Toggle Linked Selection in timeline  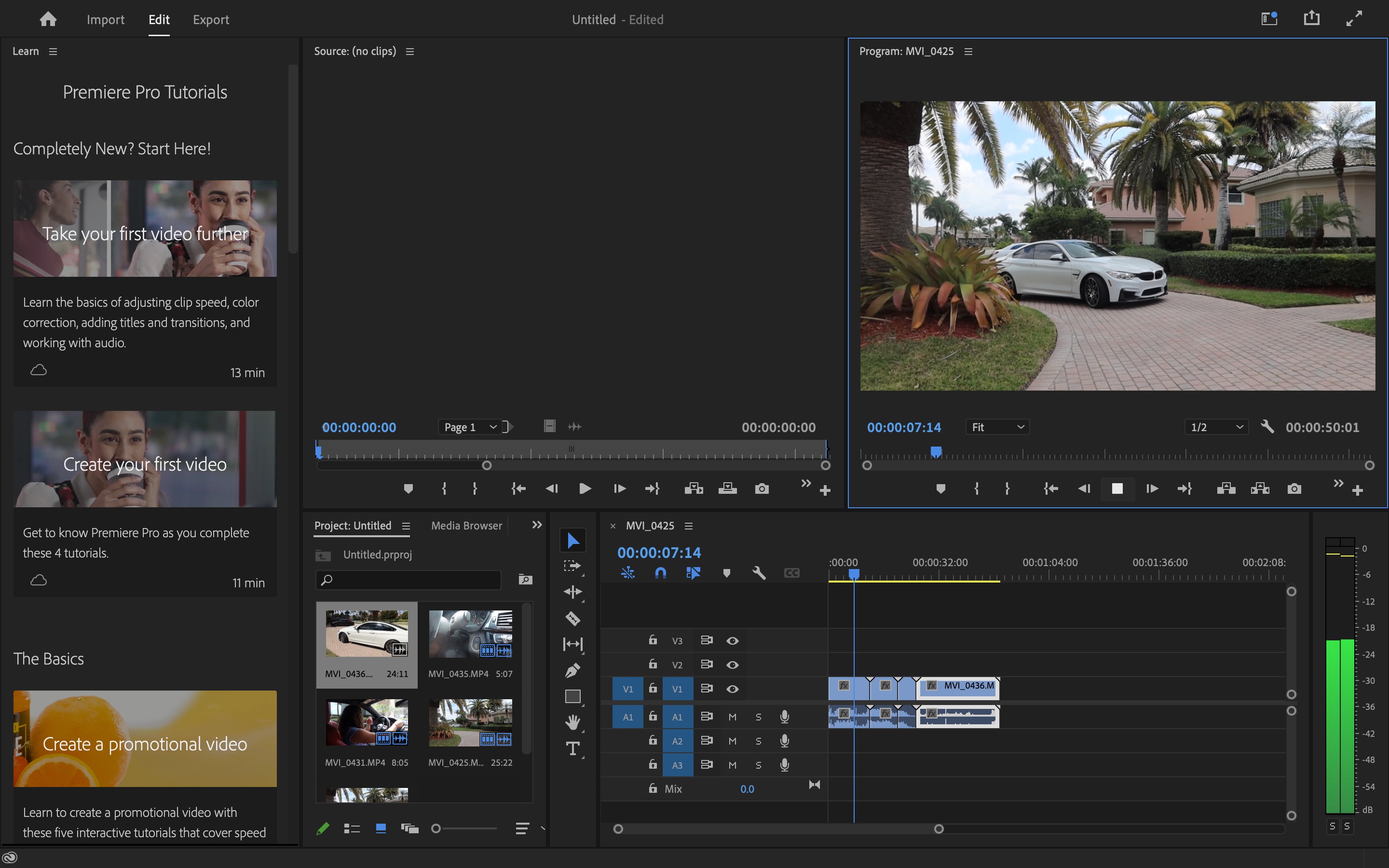tap(694, 572)
